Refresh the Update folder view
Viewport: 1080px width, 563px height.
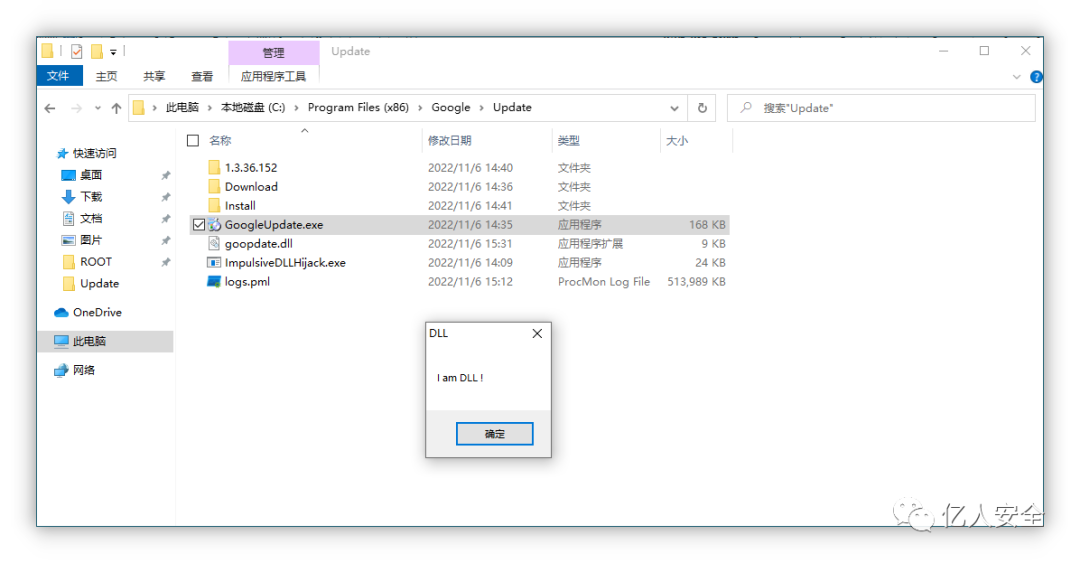tap(702, 108)
